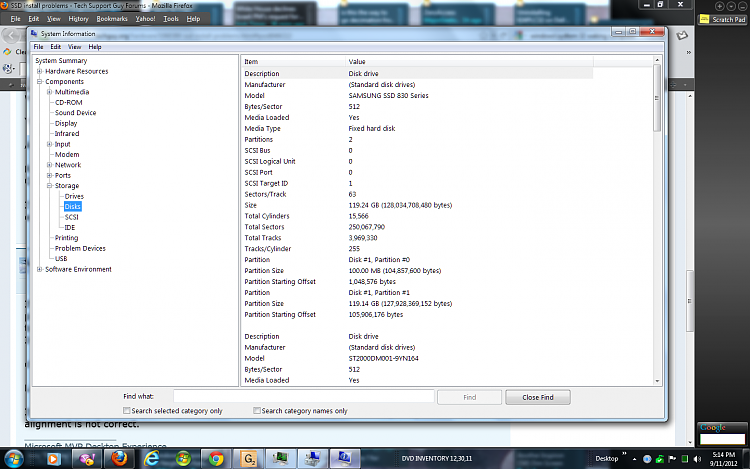Select USB in the tree
Viewport: 750px width, 469px height.
click(61, 259)
